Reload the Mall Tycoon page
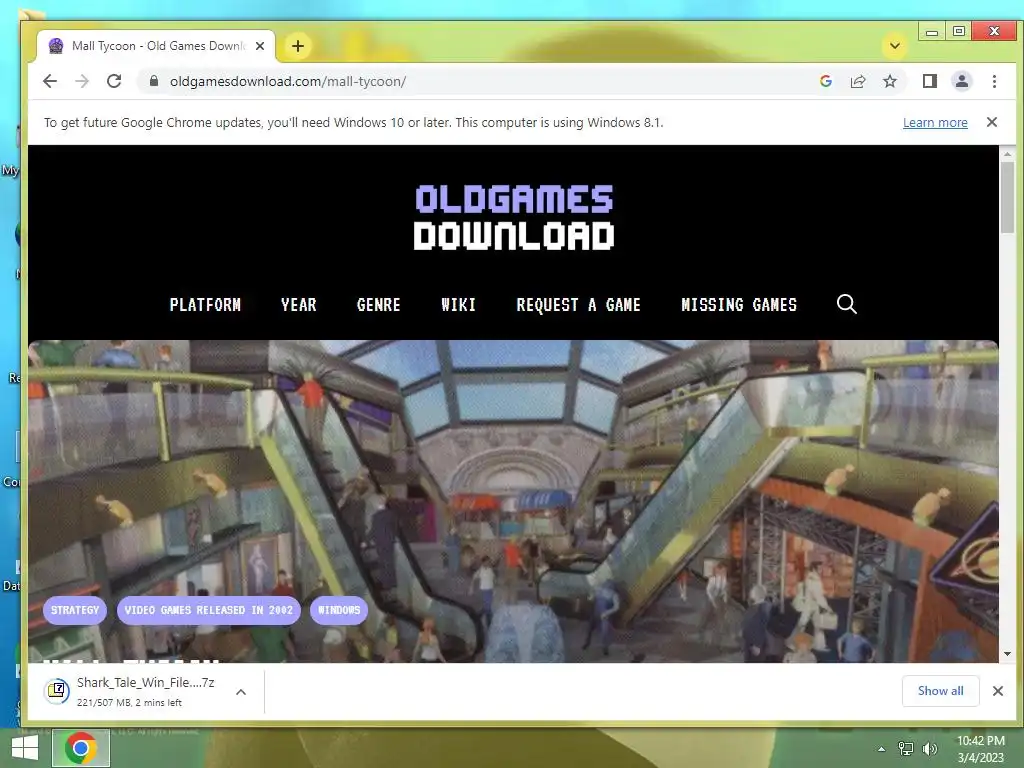The height and width of the screenshot is (768, 1024). click(114, 81)
